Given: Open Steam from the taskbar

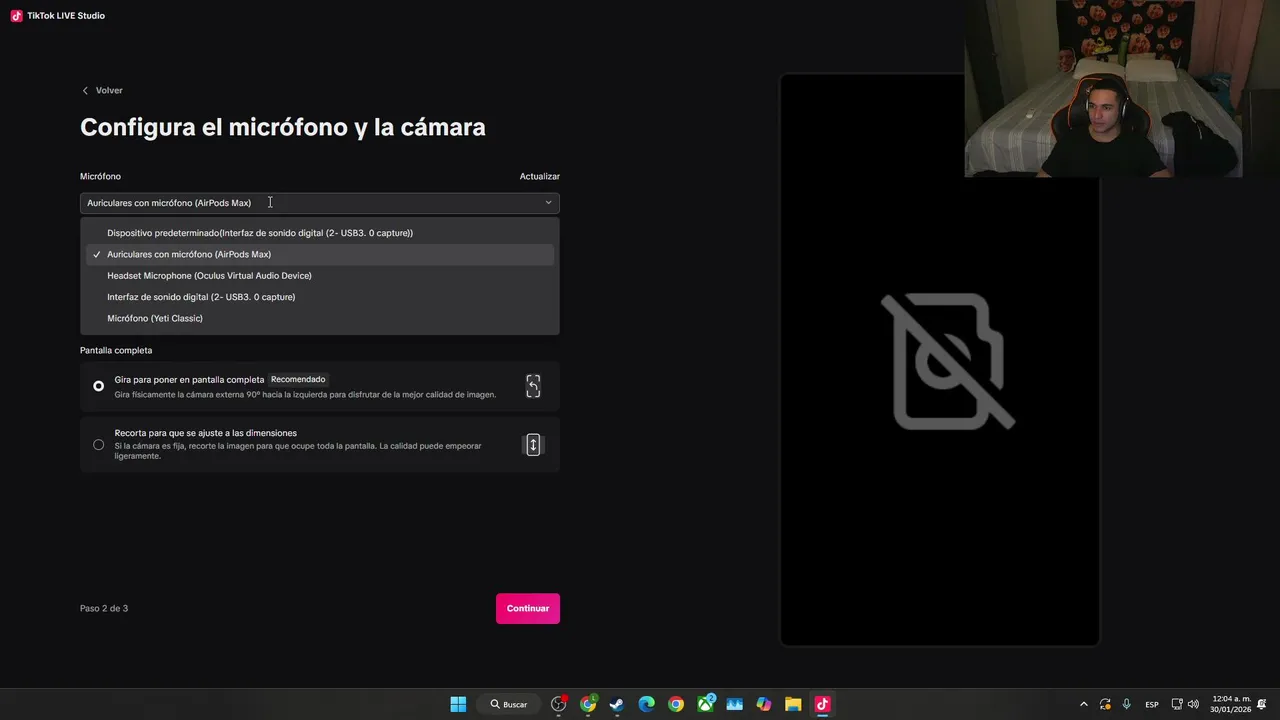Looking at the screenshot, I should pyautogui.click(x=617, y=704).
